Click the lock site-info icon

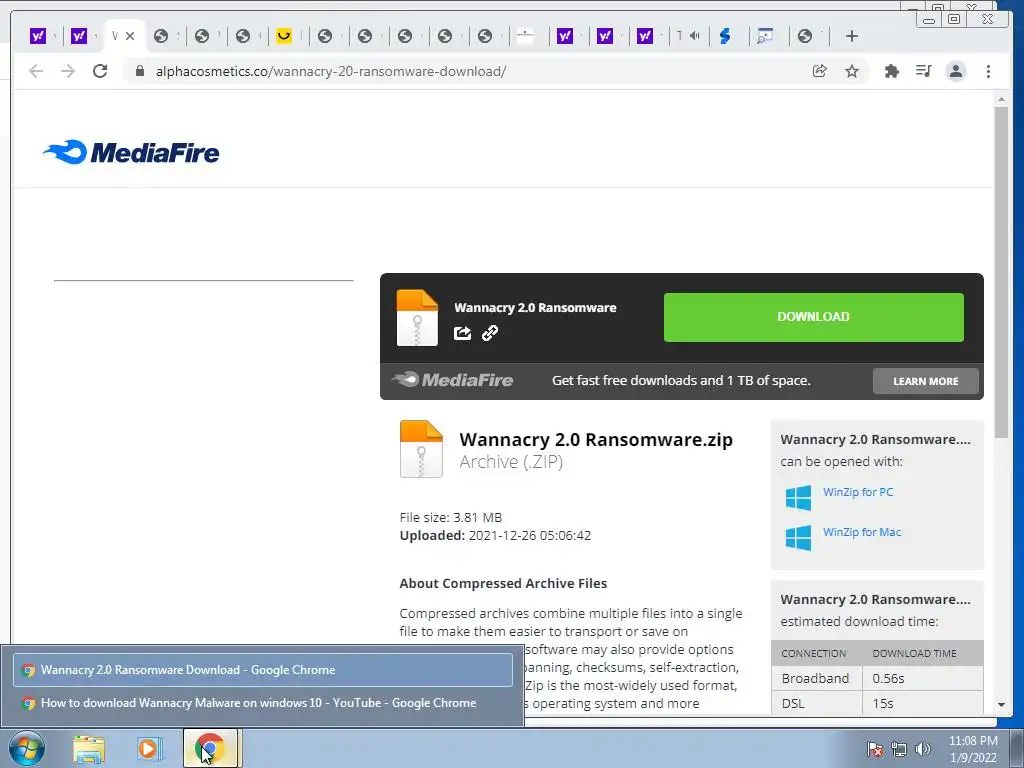tap(139, 71)
